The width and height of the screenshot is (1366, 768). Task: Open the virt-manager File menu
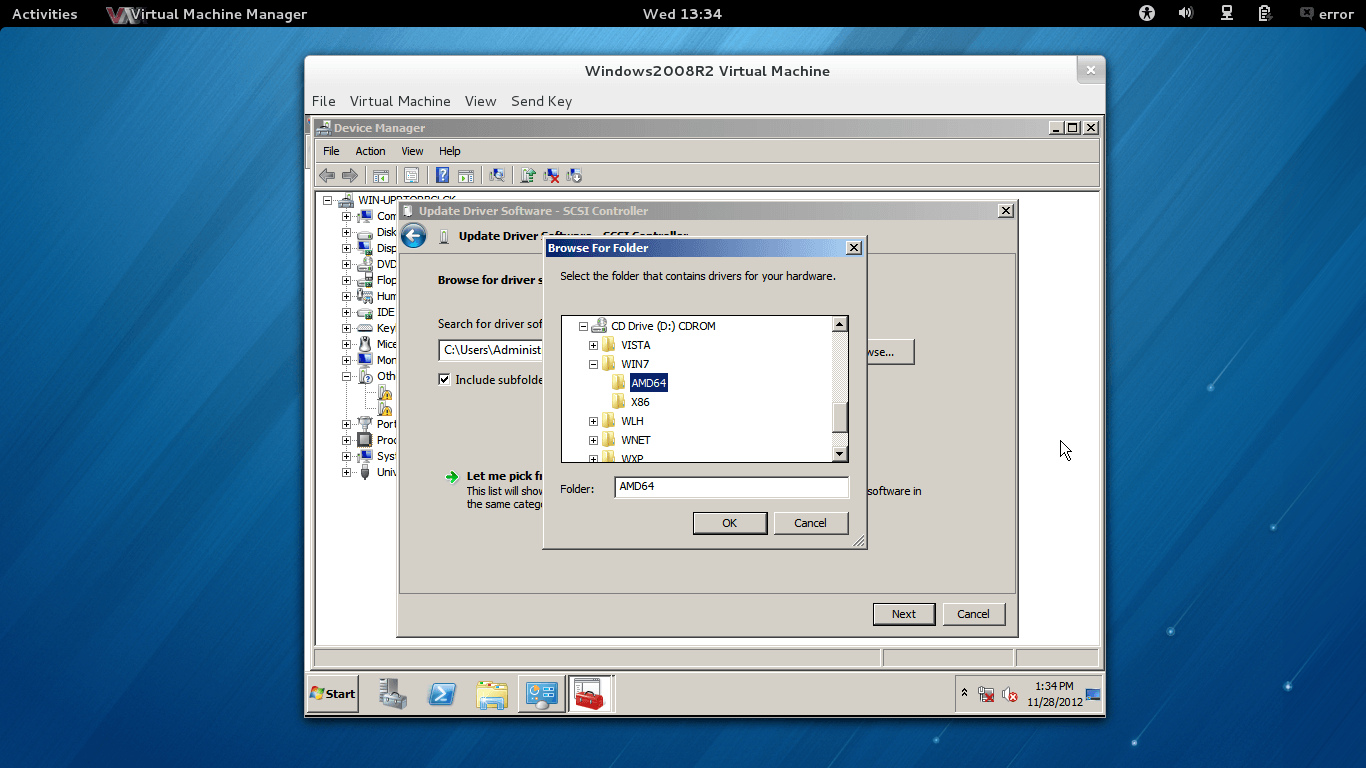point(323,101)
